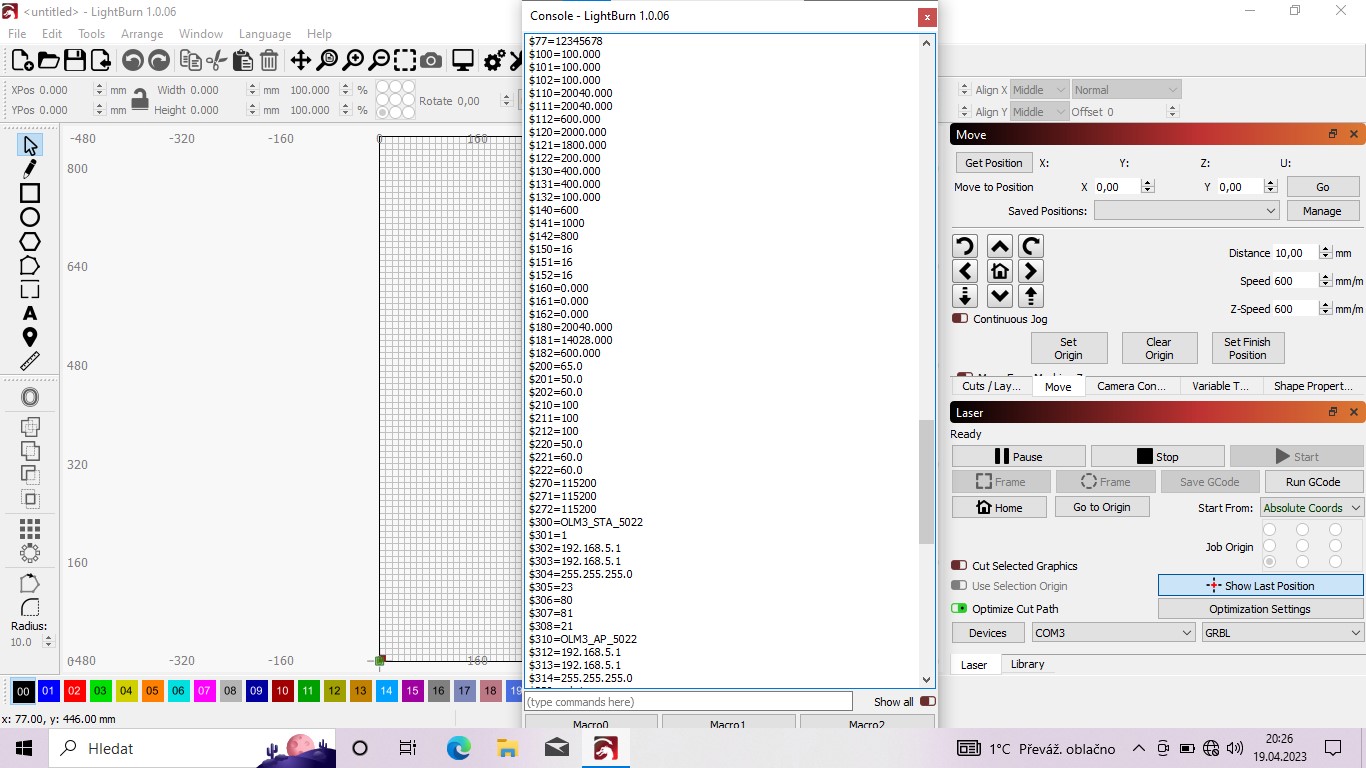1366x768 pixels.
Task: Open the Start From dropdown
Action: pos(1311,508)
